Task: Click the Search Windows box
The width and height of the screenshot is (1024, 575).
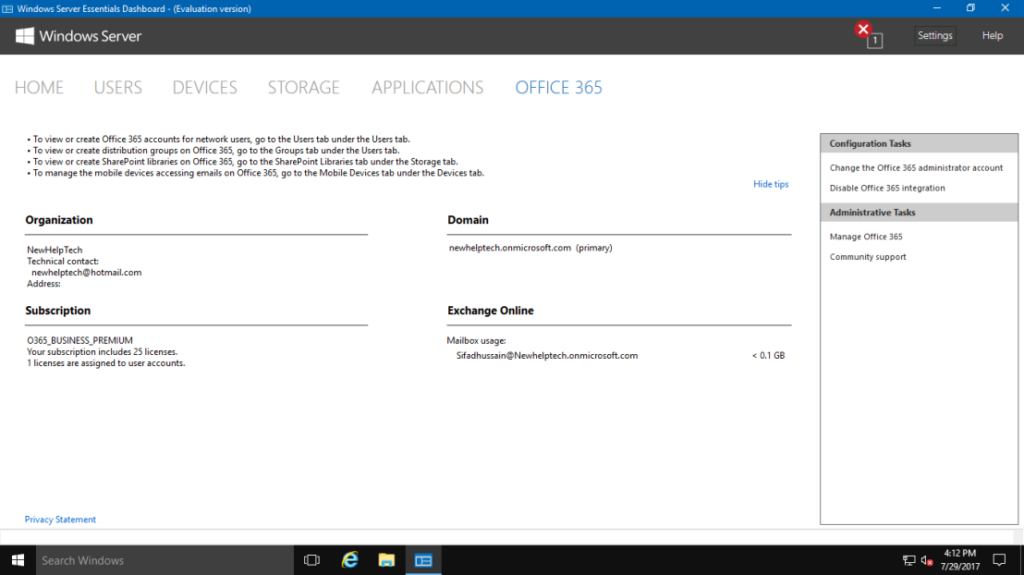Action: point(165,560)
